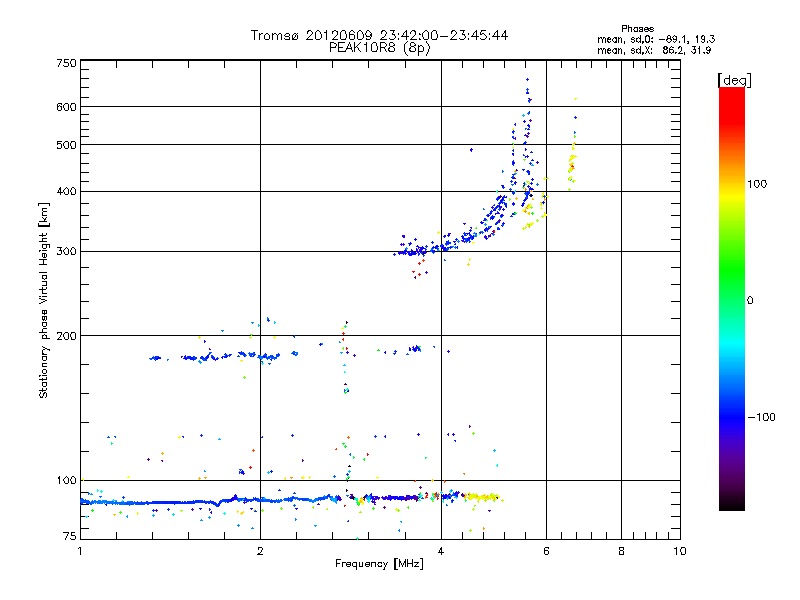Click the mean, sd,X statistics line
Viewport: 800px width, 600px height.
coord(655,49)
